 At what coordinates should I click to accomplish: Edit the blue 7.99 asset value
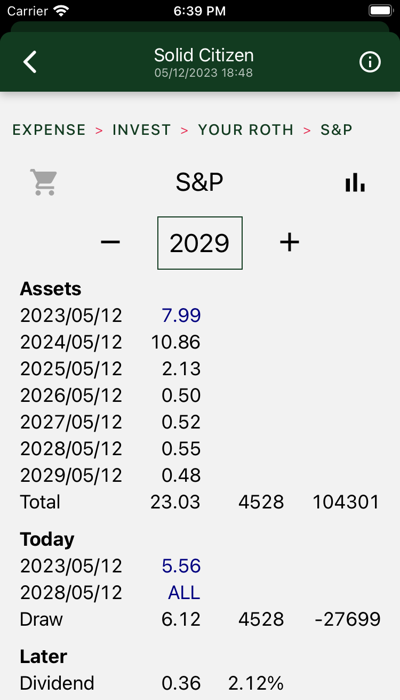[x=181, y=315]
